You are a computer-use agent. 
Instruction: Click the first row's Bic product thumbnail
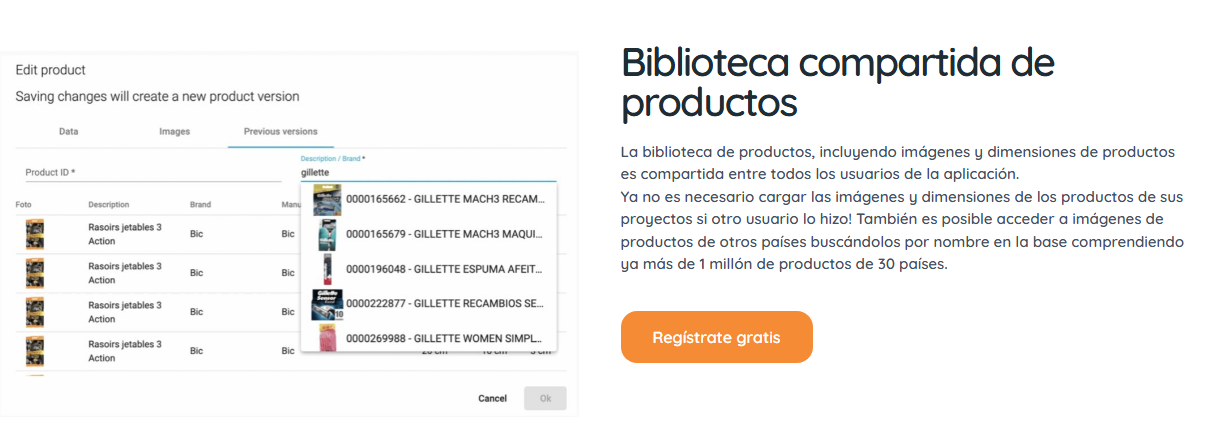pyautogui.click(x=35, y=234)
